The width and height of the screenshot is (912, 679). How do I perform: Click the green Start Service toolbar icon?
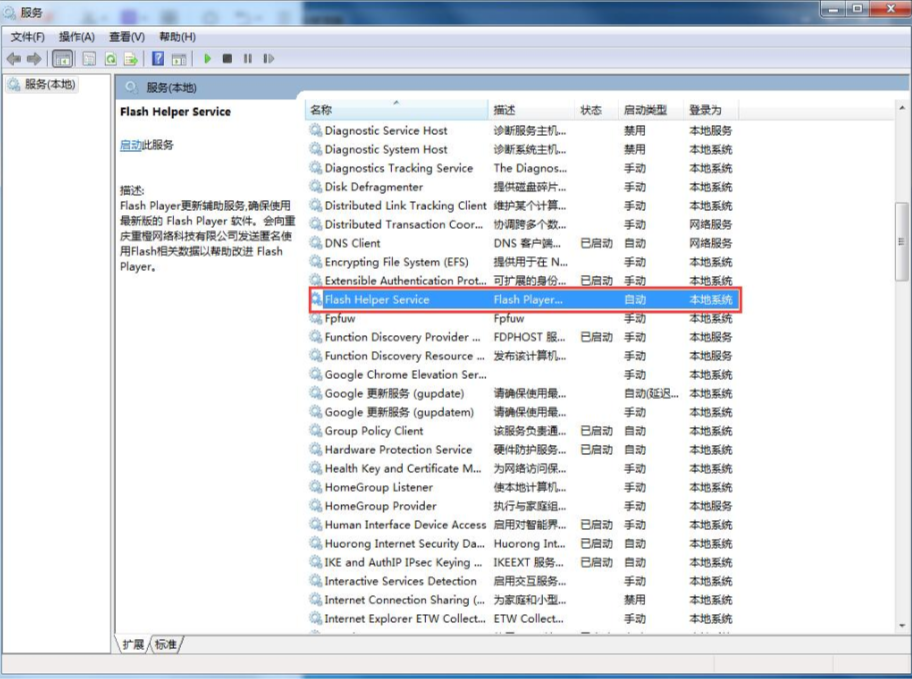click(x=208, y=59)
